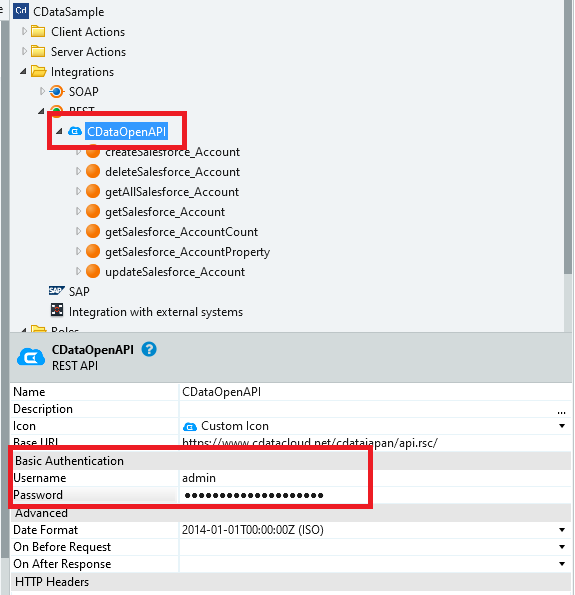The image size is (575, 595).
Task: Expand the deleteSalesforce_Account method
Action: click(78, 171)
